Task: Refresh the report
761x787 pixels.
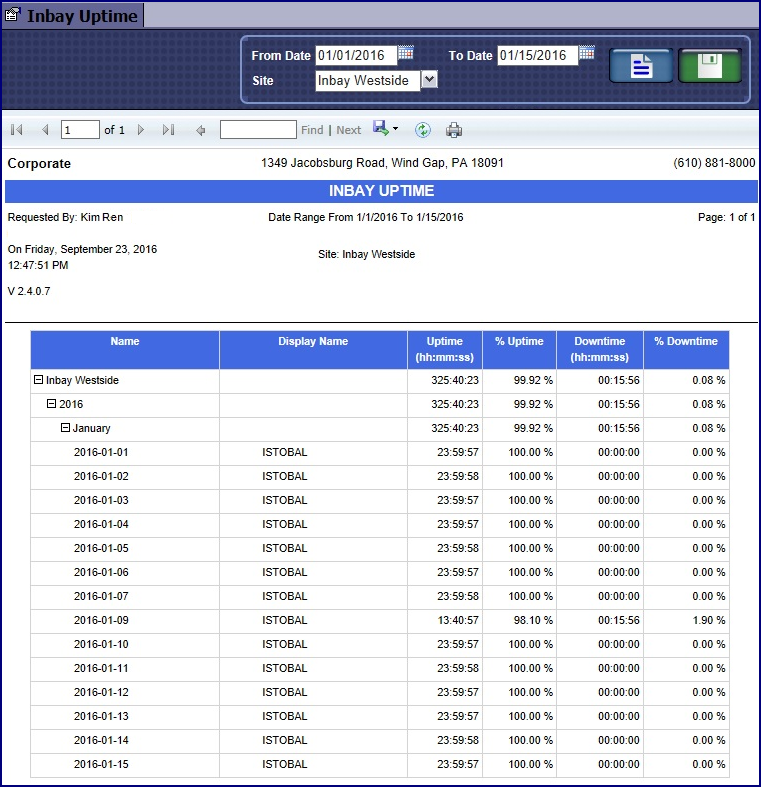Action: 423,130
